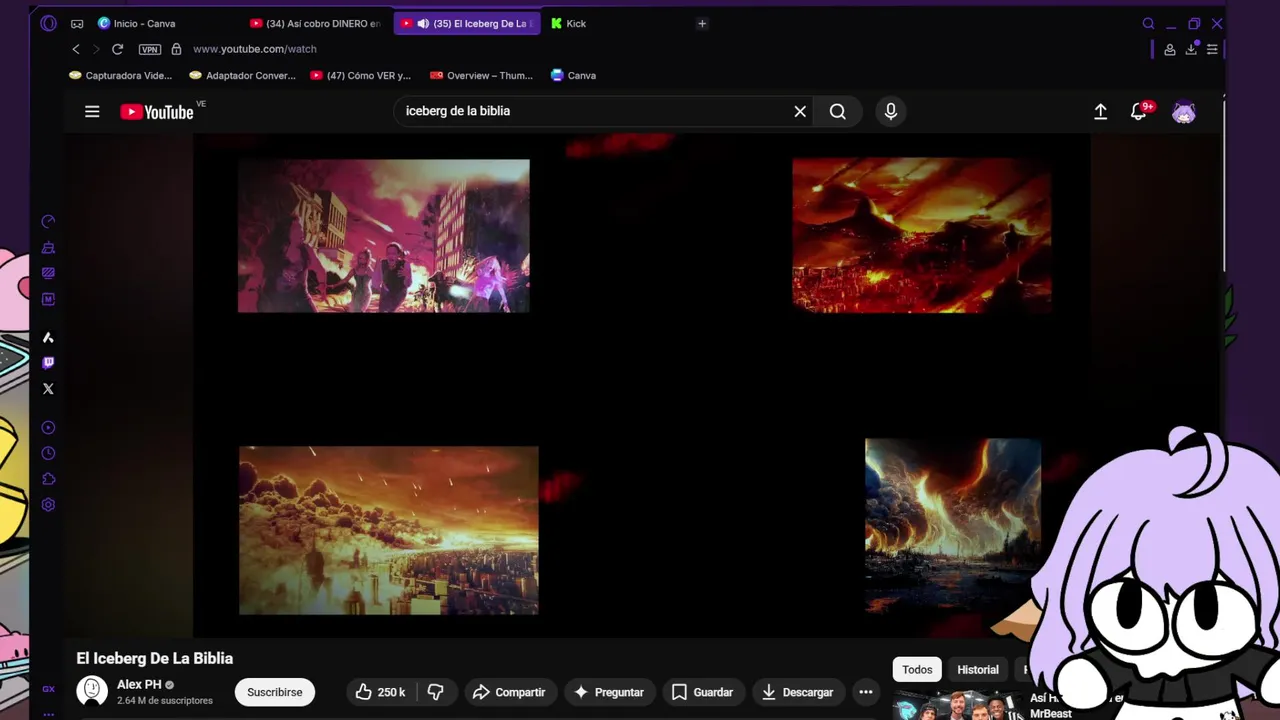Select the Todos filter chip

click(x=917, y=670)
